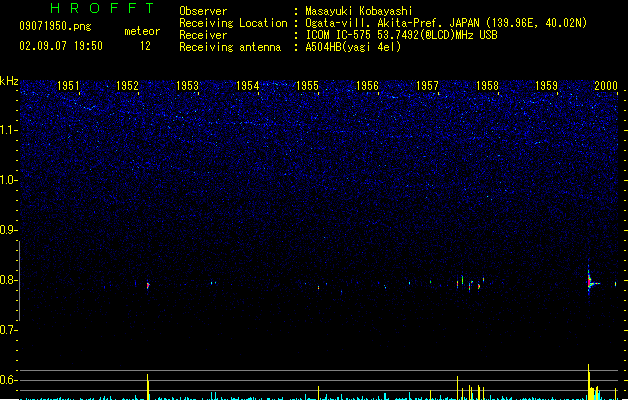Click the meteor count value 12
629x400 pixels.
(x=145, y=46)
